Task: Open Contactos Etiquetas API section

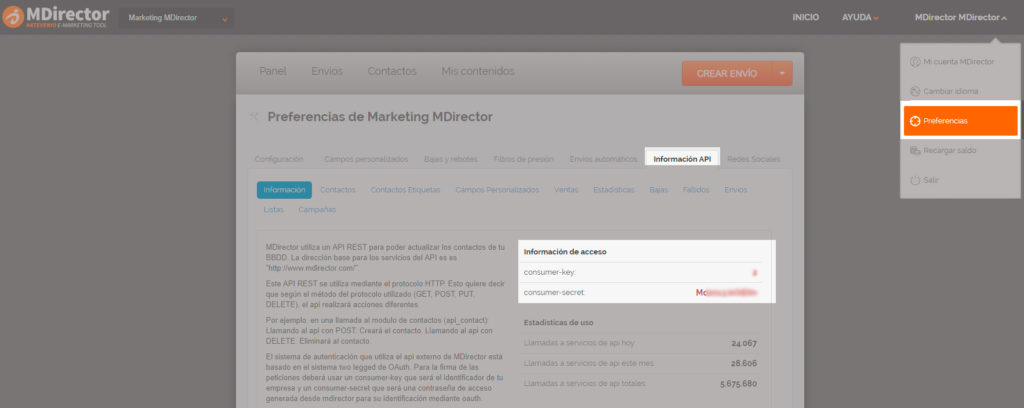Action: (405, 190)
